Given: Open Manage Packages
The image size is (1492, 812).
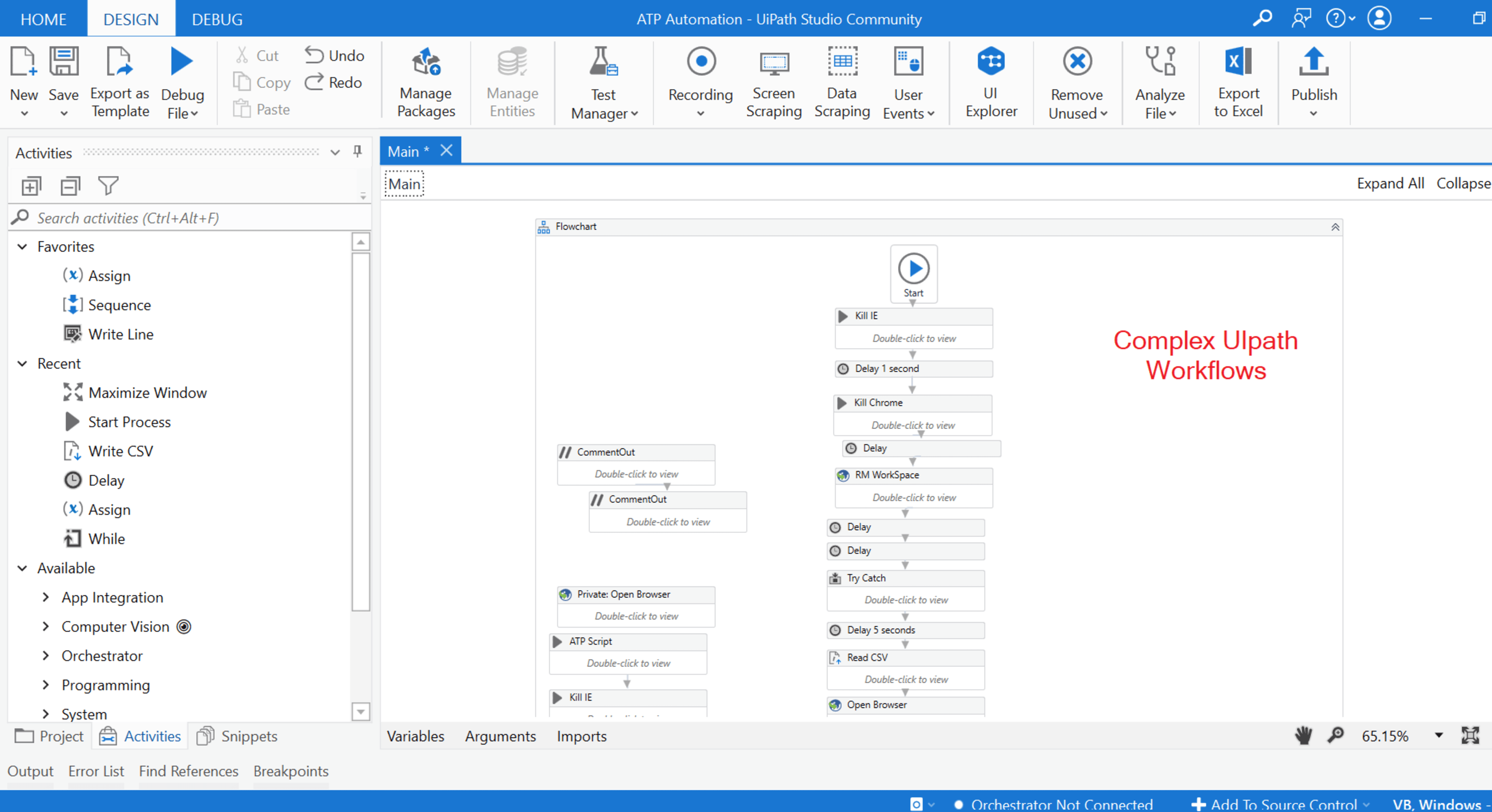Looking at the screenshot, I should (x=426, y=82).
